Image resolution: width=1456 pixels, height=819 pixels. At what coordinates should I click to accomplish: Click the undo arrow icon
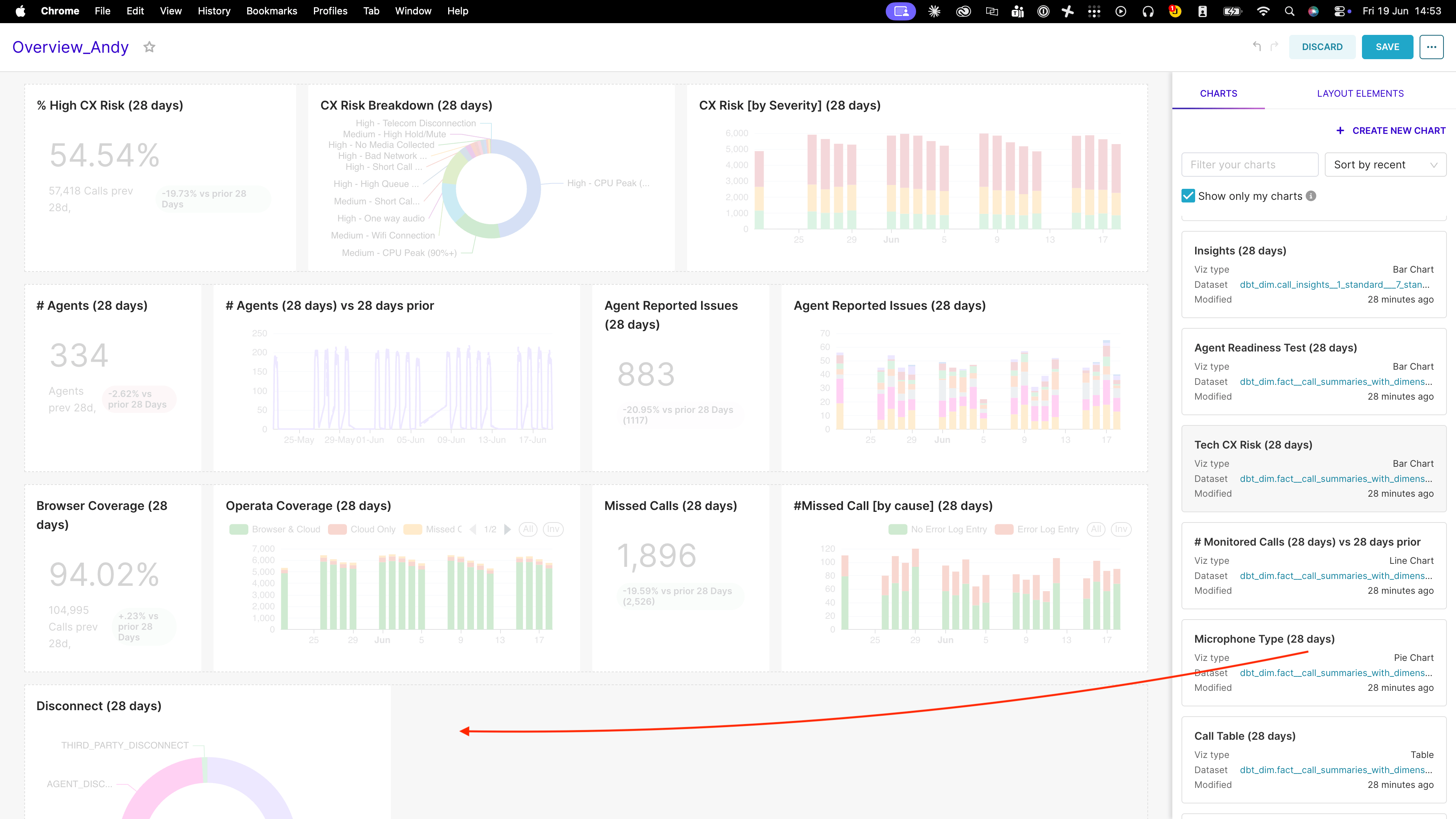1257,46
